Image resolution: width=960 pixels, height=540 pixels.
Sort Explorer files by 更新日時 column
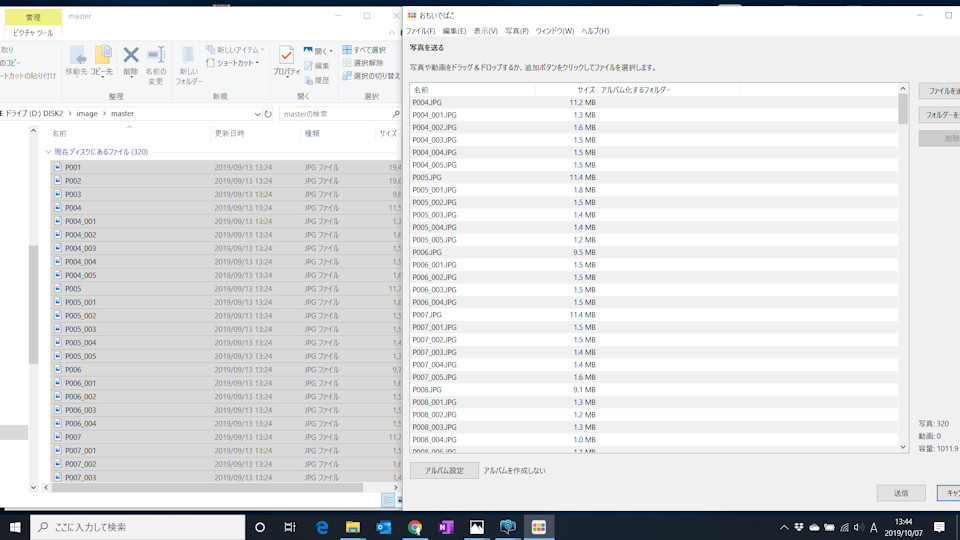(230, 133)
